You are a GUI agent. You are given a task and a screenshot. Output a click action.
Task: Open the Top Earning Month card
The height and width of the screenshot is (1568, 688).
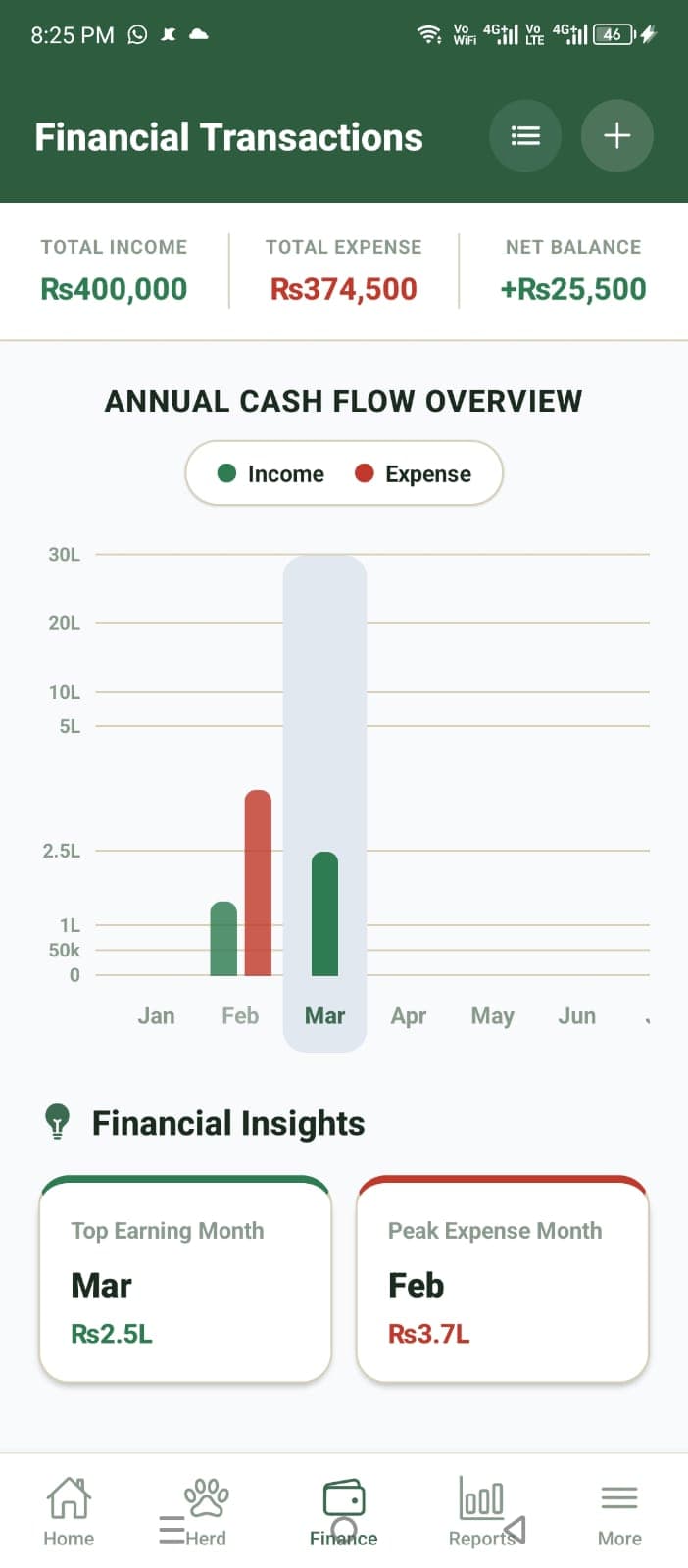pyautogui.click(x=185, y=1279)
